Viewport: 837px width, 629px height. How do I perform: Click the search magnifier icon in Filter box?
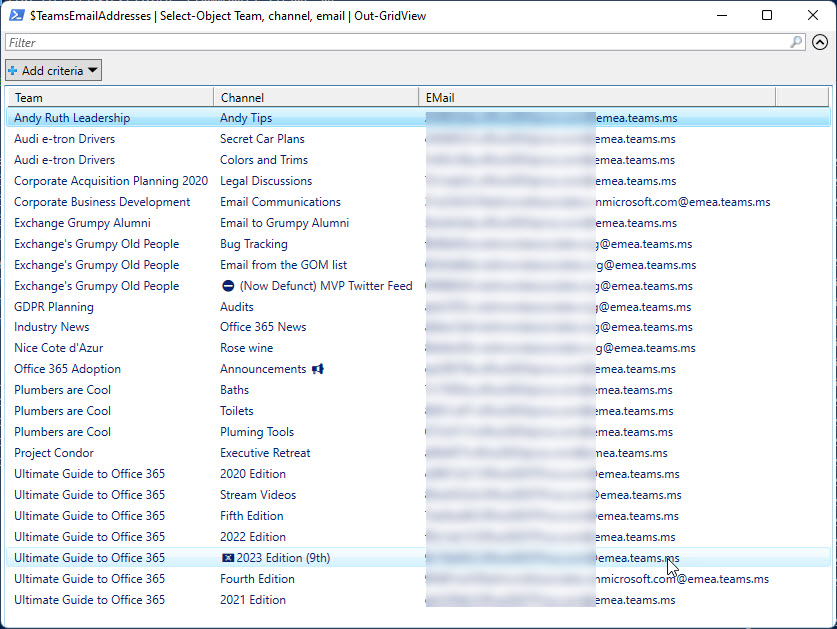pos(796,43)
